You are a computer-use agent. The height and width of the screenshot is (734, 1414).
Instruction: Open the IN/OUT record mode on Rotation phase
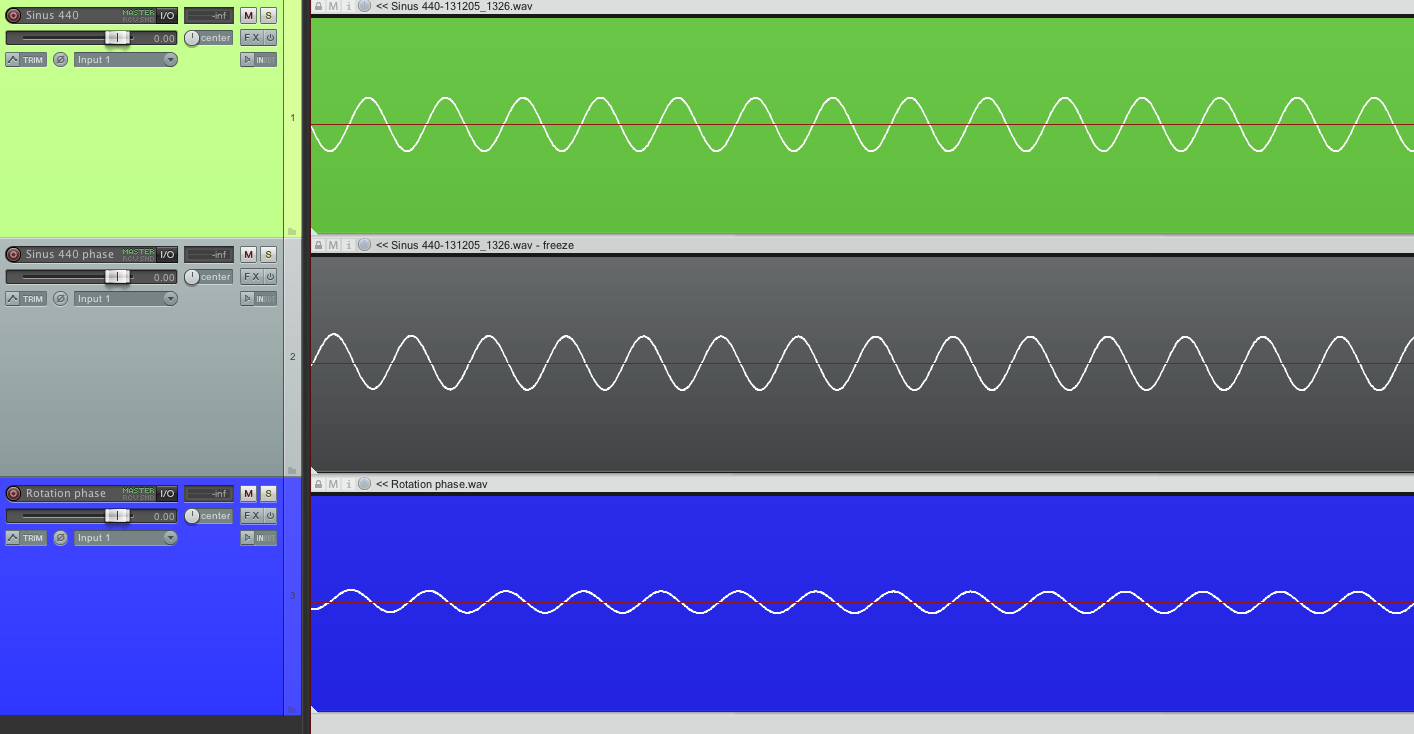265,538
